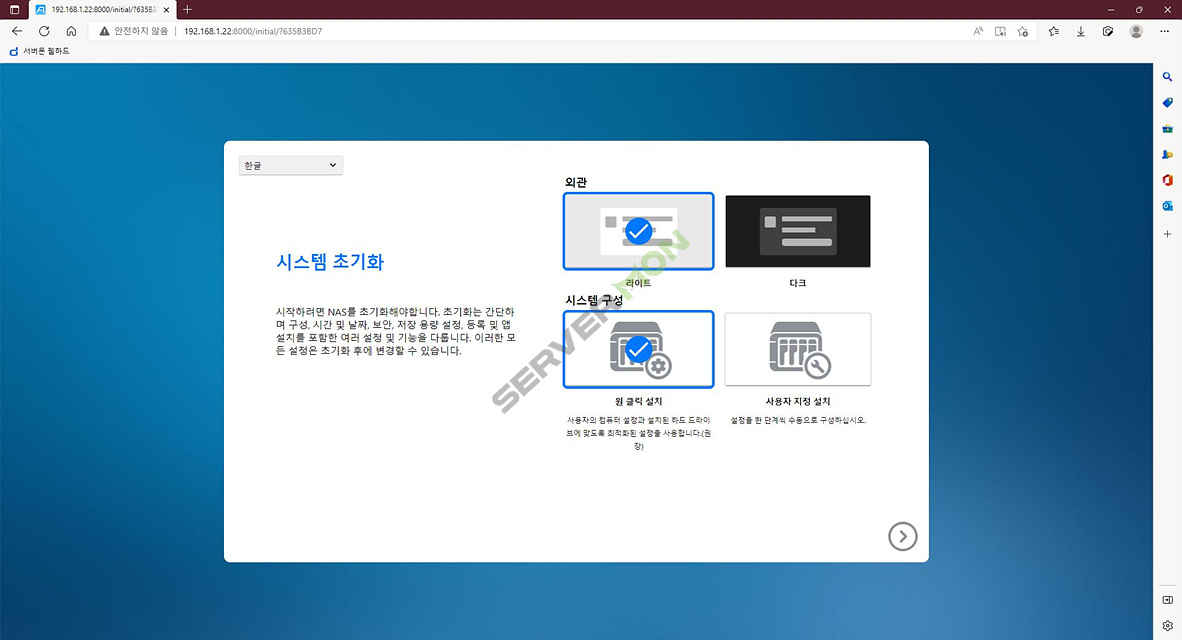Image resolution: width=1182 pixels, height=640 pixels.
Task: Choose the one-click setup (원 클릭 설치) option
Action: coord(638,349)
